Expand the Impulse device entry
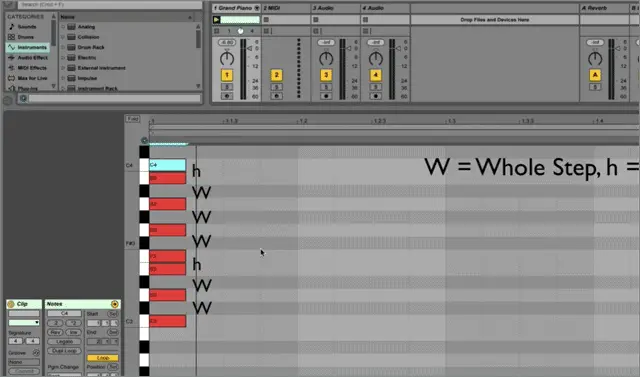Image resolution: width=640 pixels, height=377 pixels. [x=63, y=78]
